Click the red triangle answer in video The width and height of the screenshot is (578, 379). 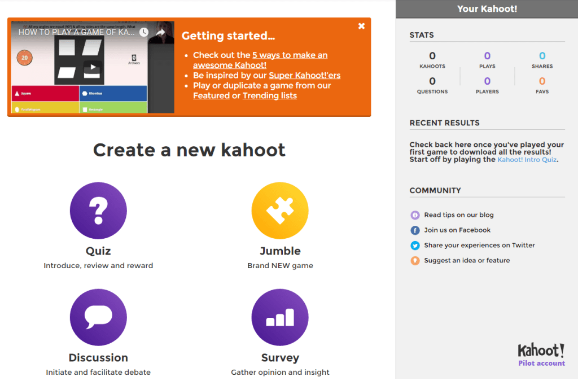point(45,93)
